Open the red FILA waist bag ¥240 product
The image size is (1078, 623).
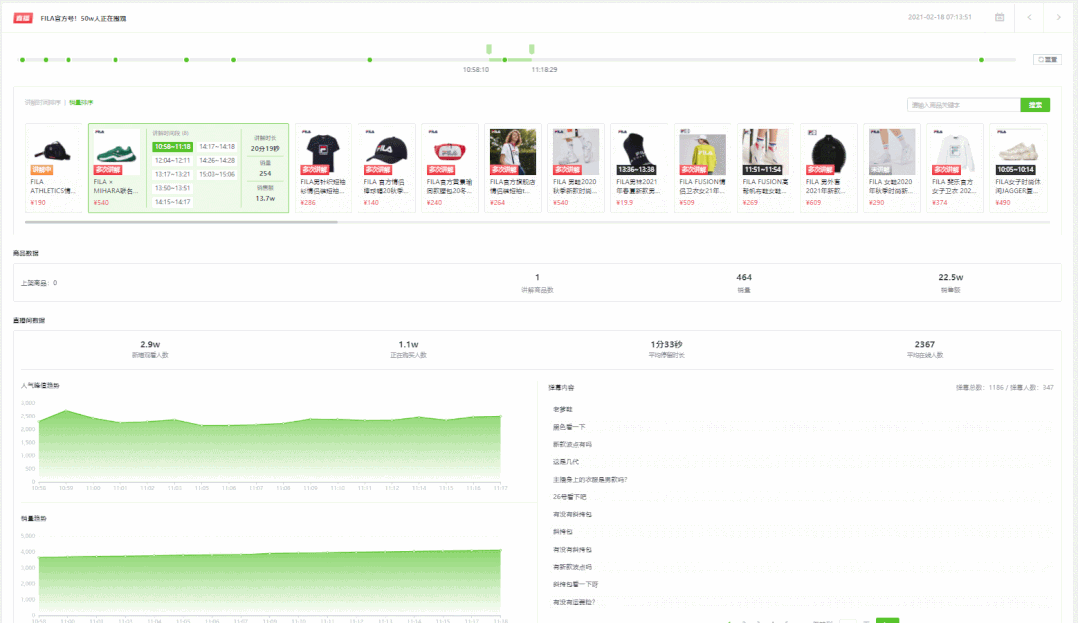tap(450, 167)
